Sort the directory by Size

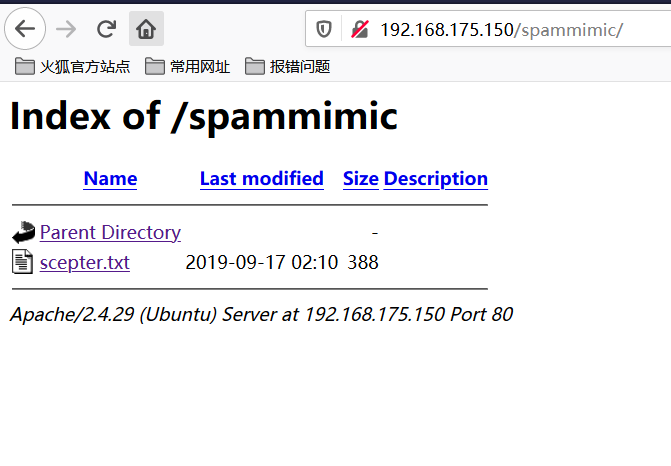point(360,179)
